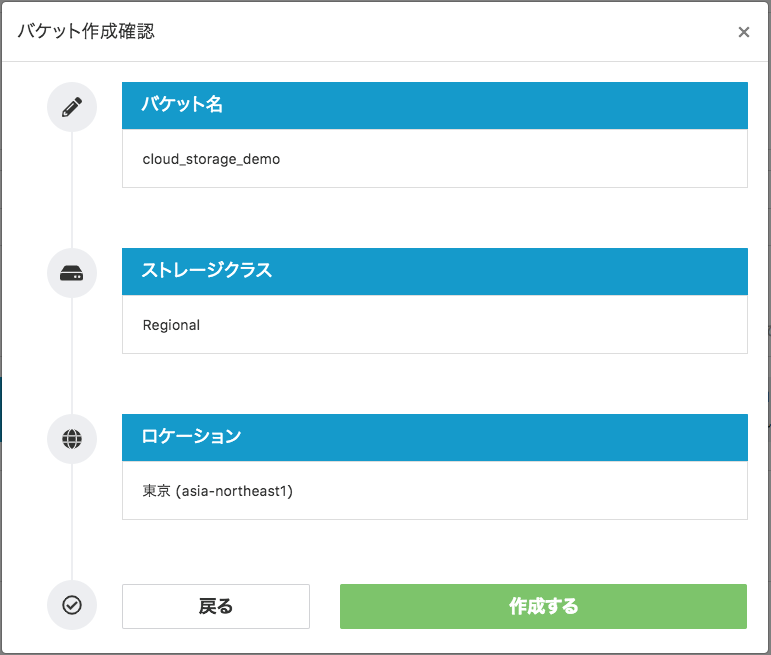Click the blank gap between 戻る and 作成する
This screenshot has height=655, width=771.
click(x=325, y=606)
